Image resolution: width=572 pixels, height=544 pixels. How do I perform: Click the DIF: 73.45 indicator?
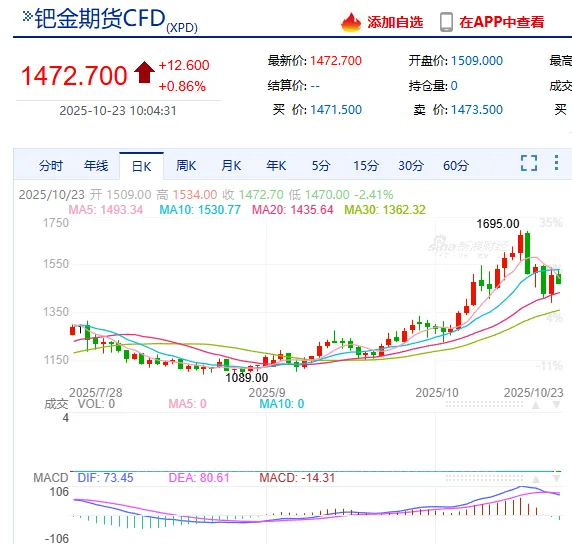(x=105, y=478)
